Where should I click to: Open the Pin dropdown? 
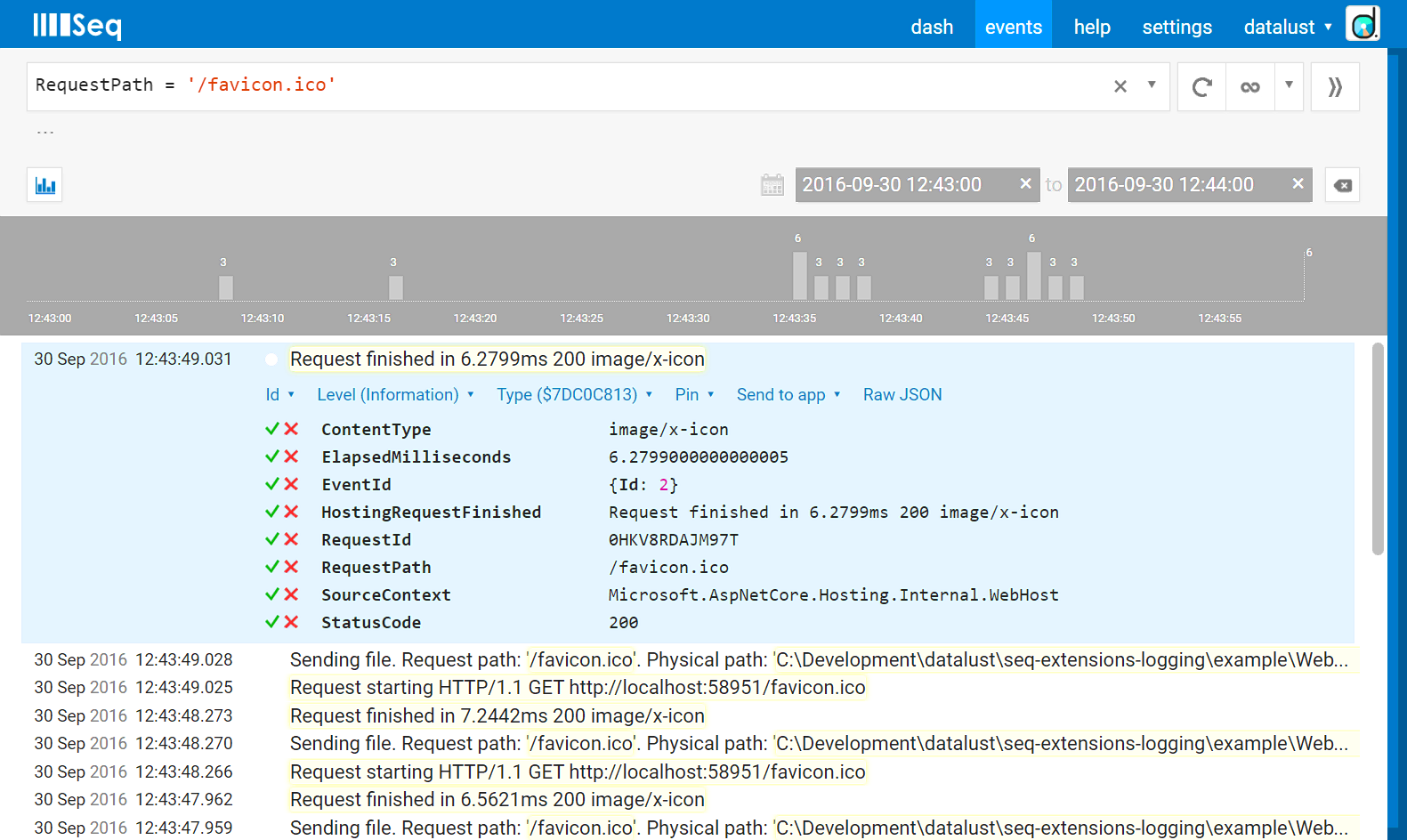pos(694,394)
